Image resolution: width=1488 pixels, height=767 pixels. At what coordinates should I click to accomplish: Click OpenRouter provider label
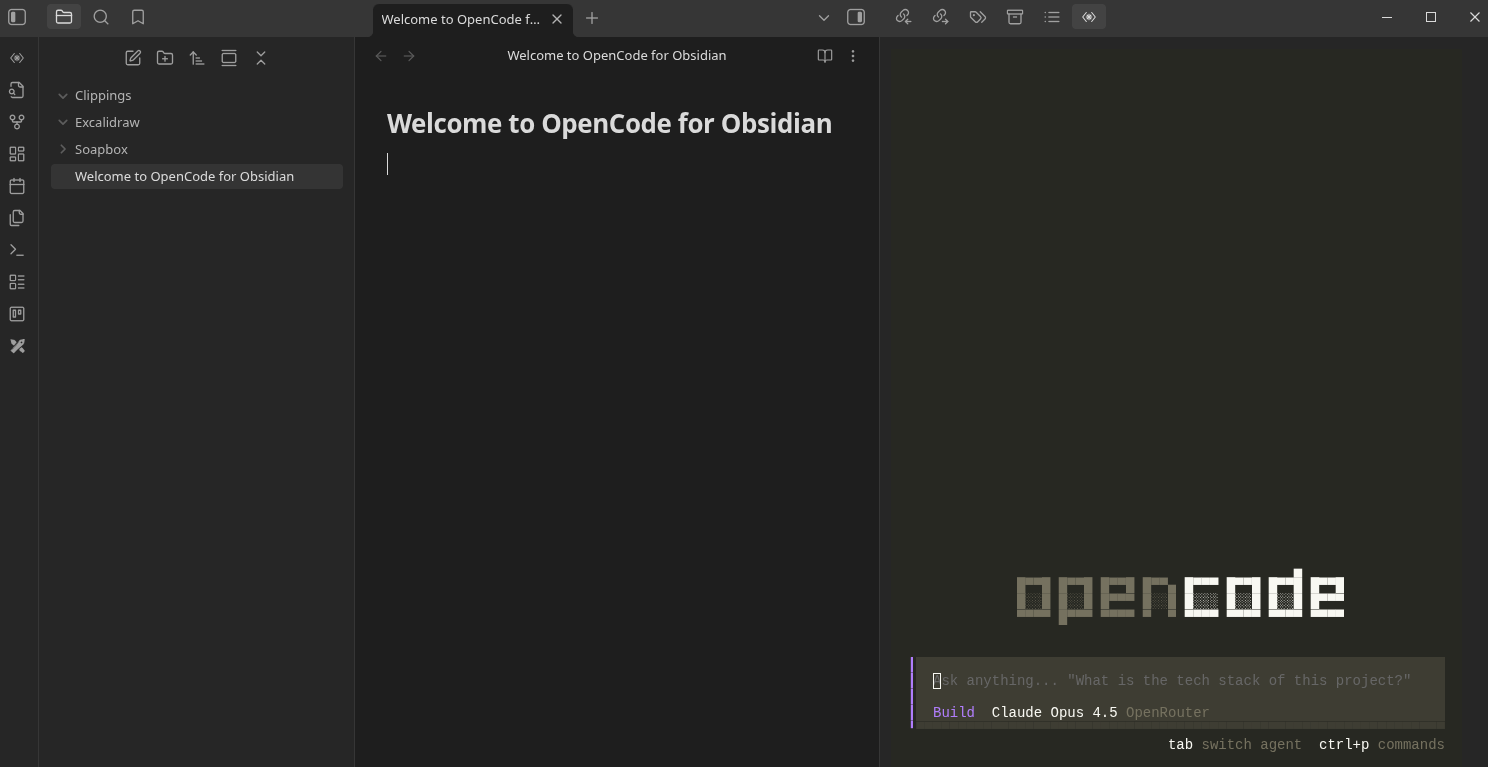[x=1167, y=712]
